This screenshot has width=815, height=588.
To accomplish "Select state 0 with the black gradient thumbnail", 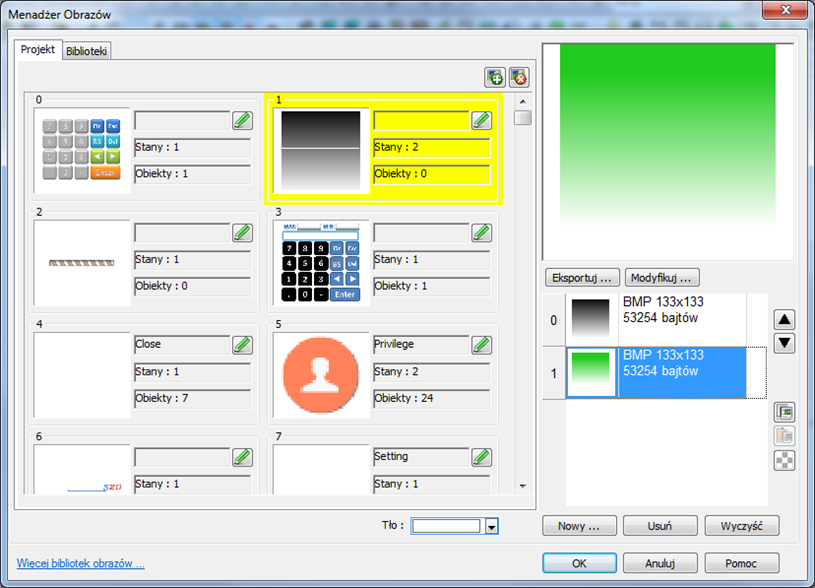I will pyautogui.click(x=590, y=319).
